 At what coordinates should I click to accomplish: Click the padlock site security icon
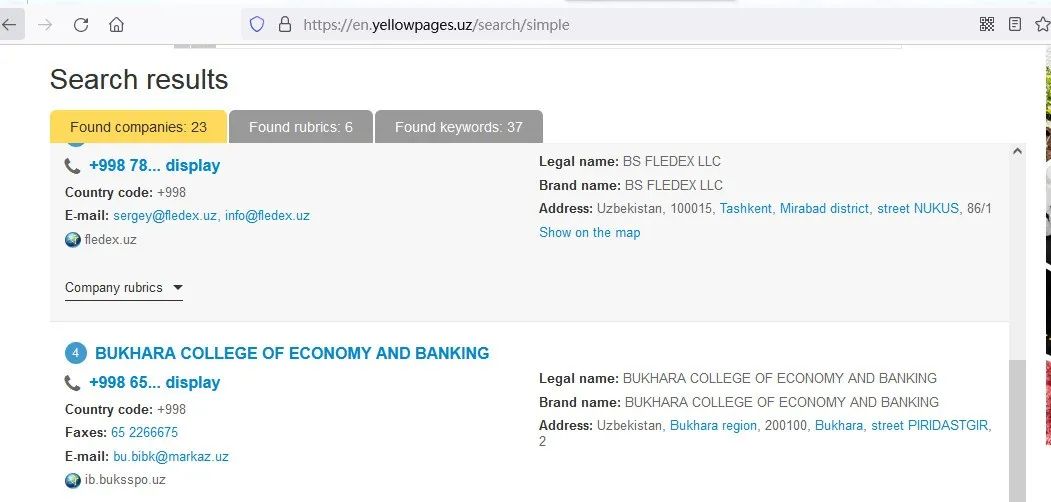click(285, 25)
